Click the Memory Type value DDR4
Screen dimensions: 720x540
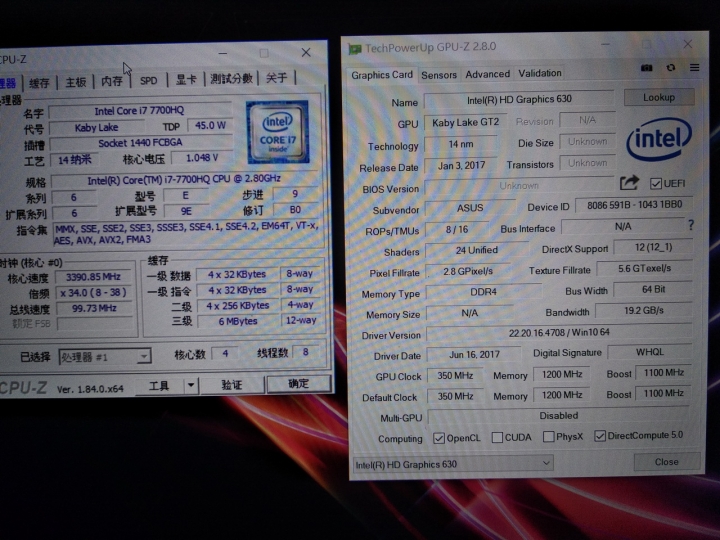[x=484, y=292]
